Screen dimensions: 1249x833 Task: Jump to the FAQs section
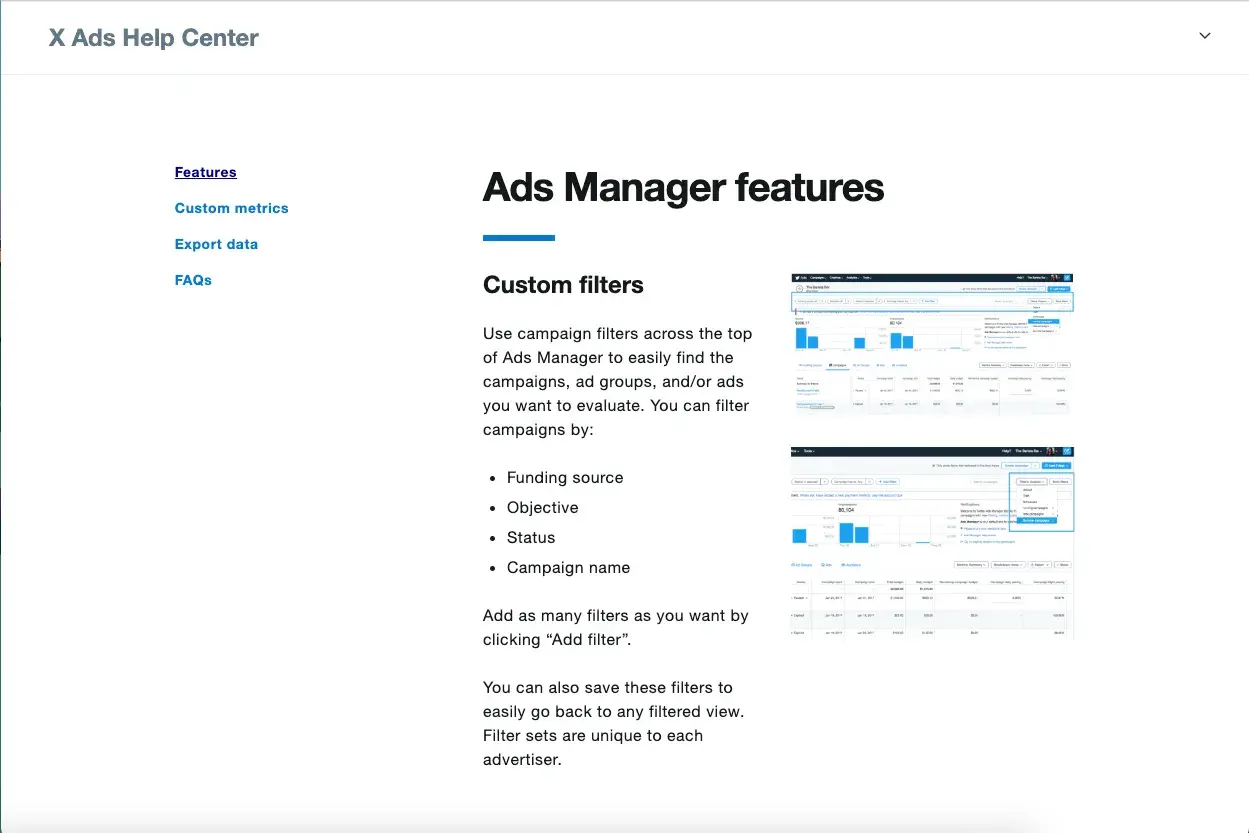pyautogui.click(x=193, y=280)
